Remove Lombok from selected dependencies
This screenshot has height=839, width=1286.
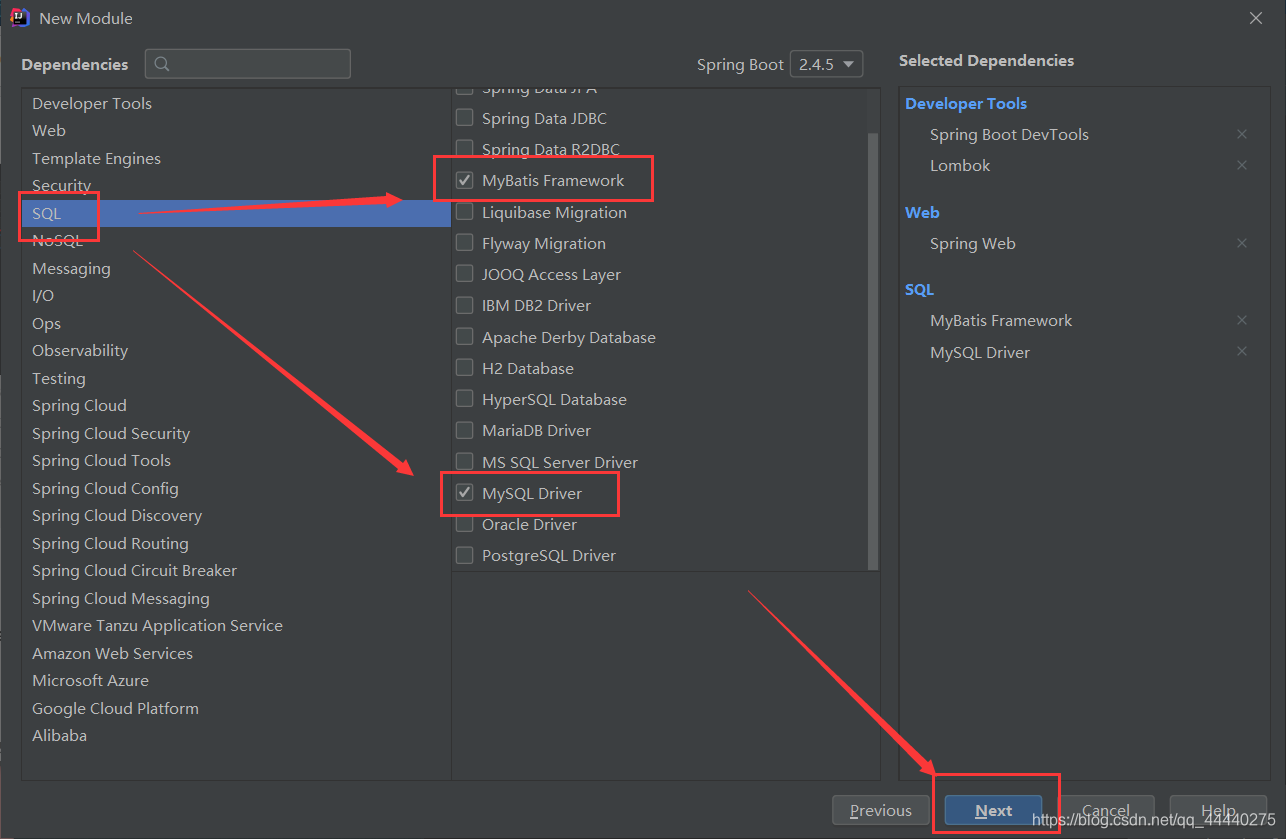coord(1241,165)
